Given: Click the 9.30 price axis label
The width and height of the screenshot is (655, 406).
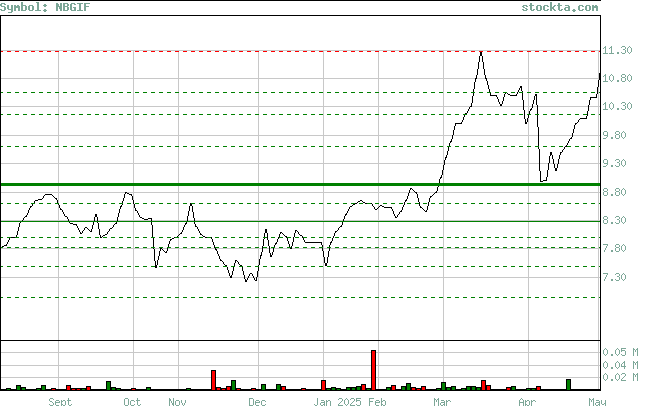Looking at the screenshot, I should (x=614, y=163).
